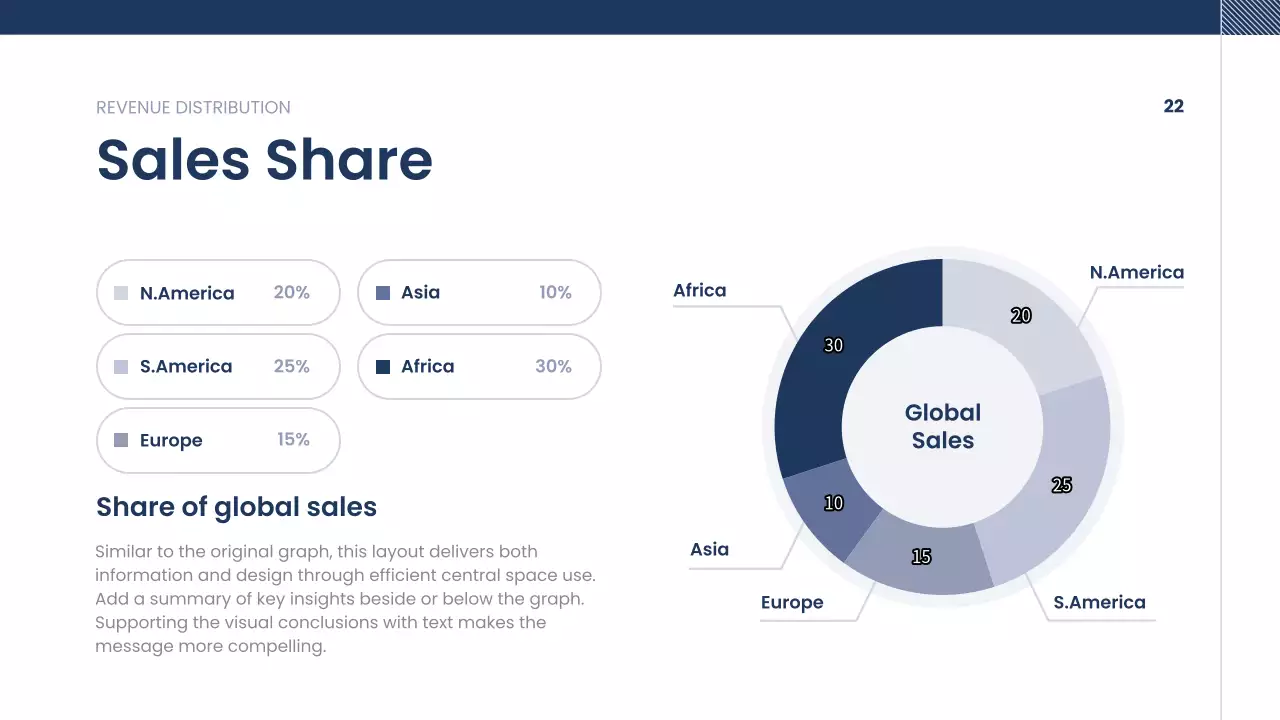This screenshot has height=720, width=1280.
Task: Click the 30% value in the Africa legend
Action: (x=553, y=366)
